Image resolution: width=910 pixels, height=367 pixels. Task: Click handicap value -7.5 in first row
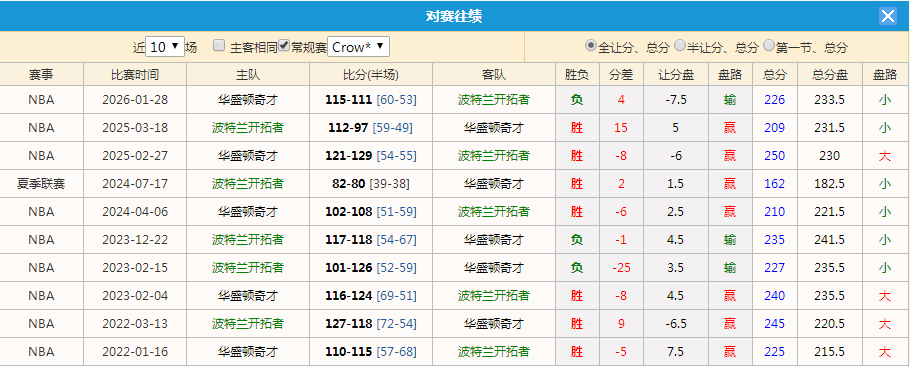point(676,100)
